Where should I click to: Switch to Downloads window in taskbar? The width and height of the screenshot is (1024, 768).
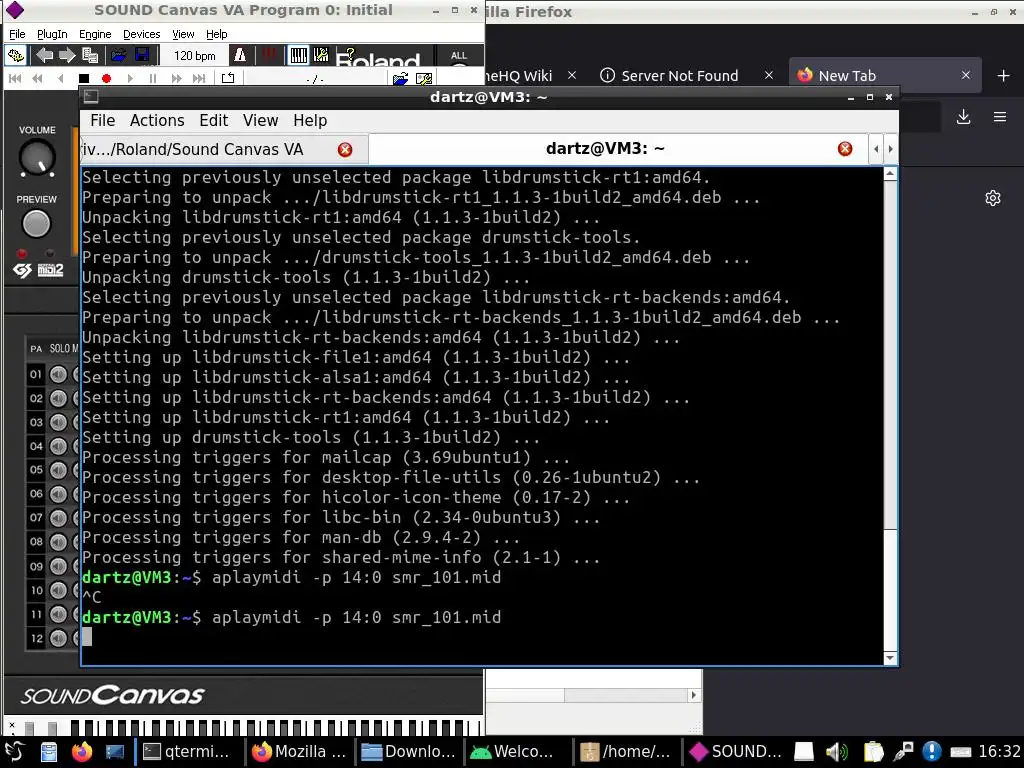click(x=409, y=752)
